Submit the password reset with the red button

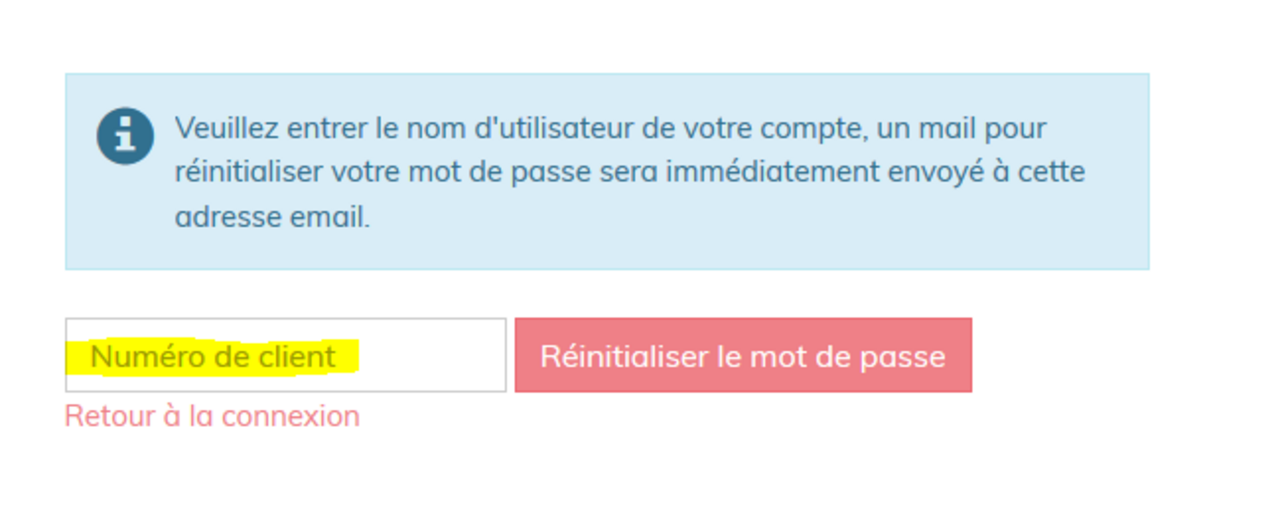coord(742,355)
